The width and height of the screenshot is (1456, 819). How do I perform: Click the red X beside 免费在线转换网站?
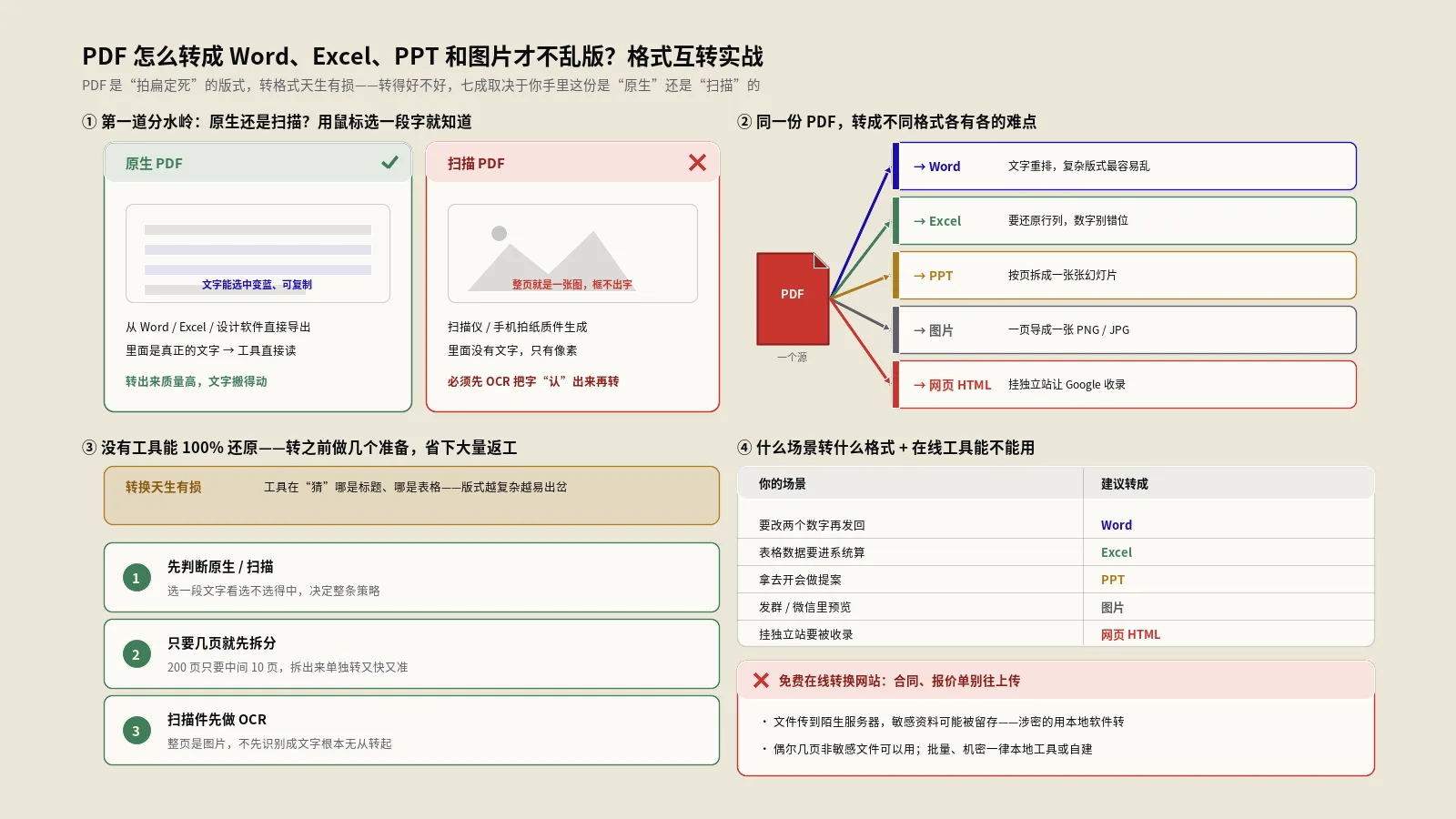click(x=761, y=681)
